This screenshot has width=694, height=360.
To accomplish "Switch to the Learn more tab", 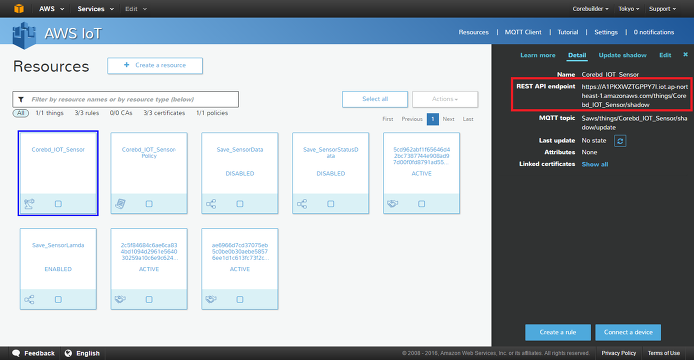I will click(x=538, y=55).
